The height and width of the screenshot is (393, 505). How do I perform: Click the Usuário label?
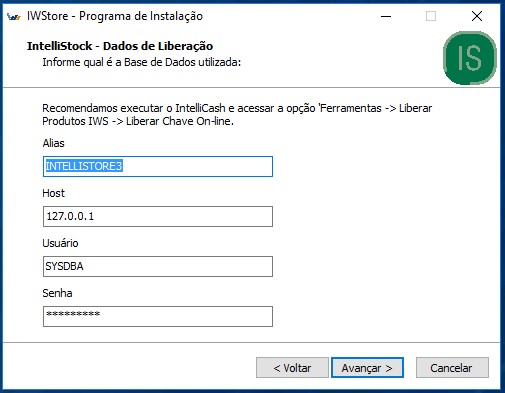(60, 243)
